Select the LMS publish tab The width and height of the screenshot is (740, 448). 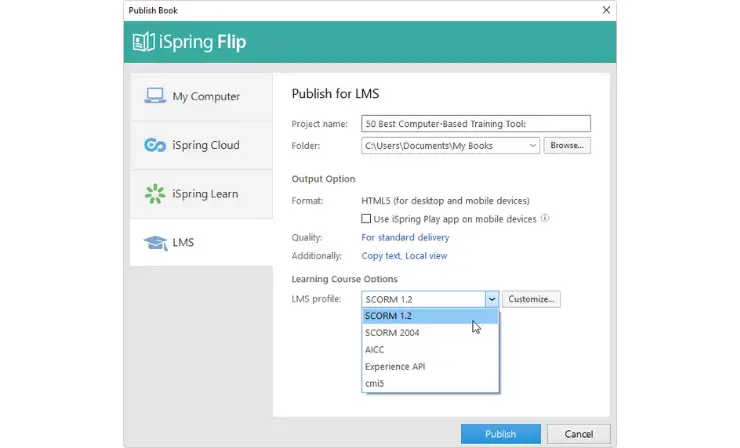click(201, 242)
